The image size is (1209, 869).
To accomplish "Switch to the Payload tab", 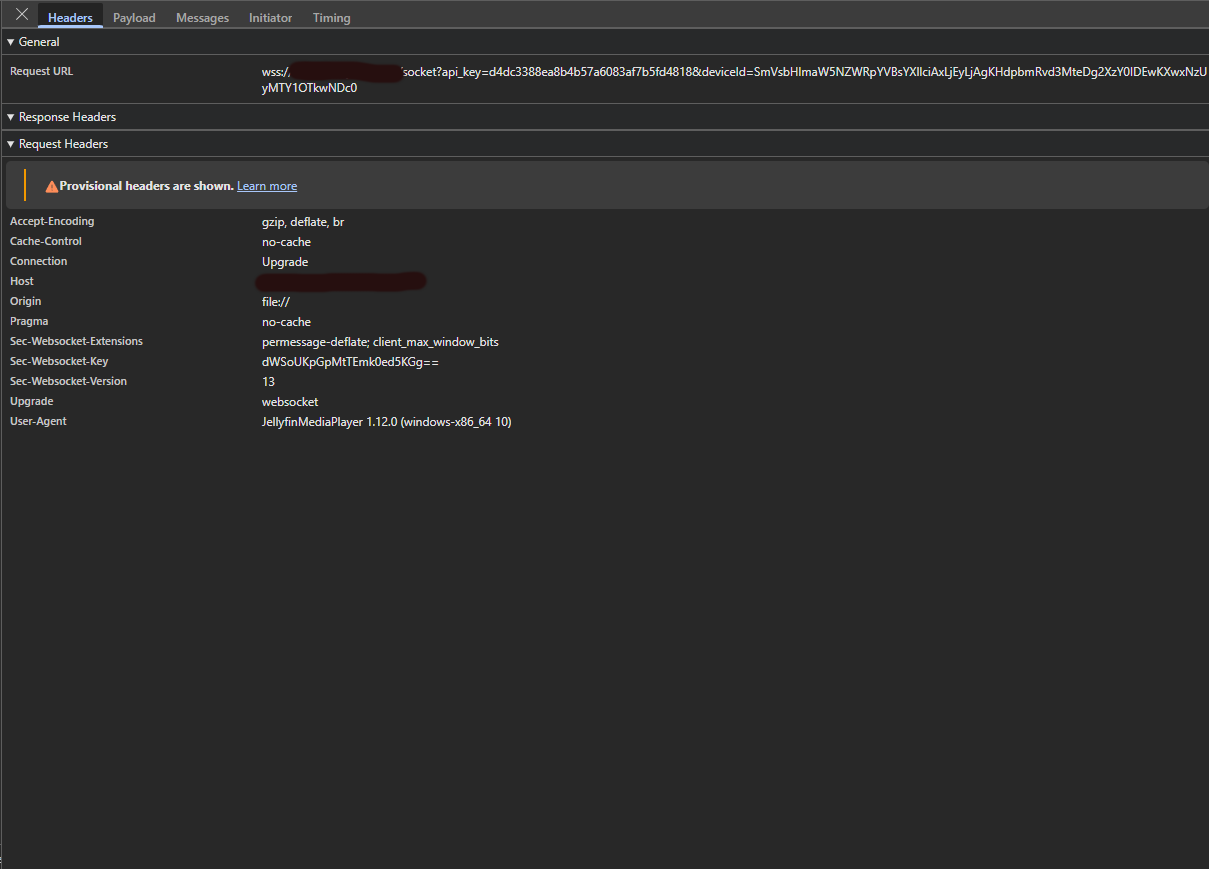I will (x=134, y=18).
